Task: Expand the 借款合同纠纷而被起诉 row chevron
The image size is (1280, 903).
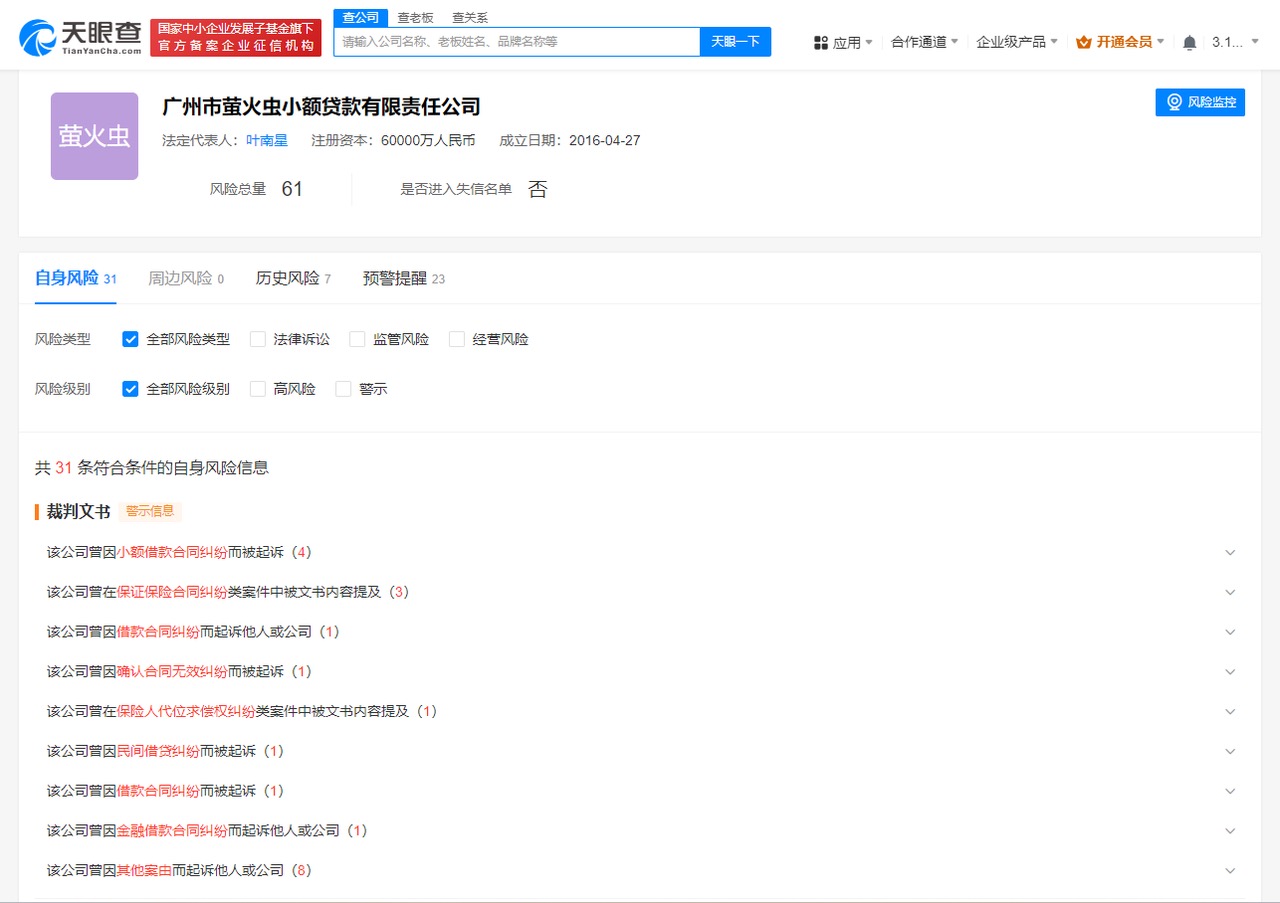Action: pos(1230,791)
